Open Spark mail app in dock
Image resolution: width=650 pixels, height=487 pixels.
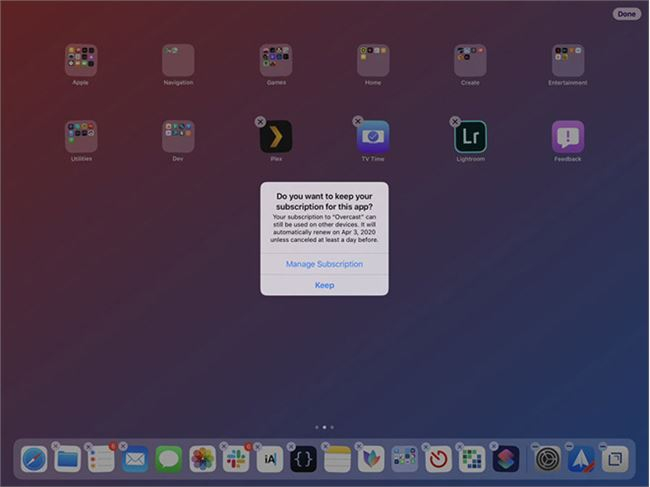581,459
